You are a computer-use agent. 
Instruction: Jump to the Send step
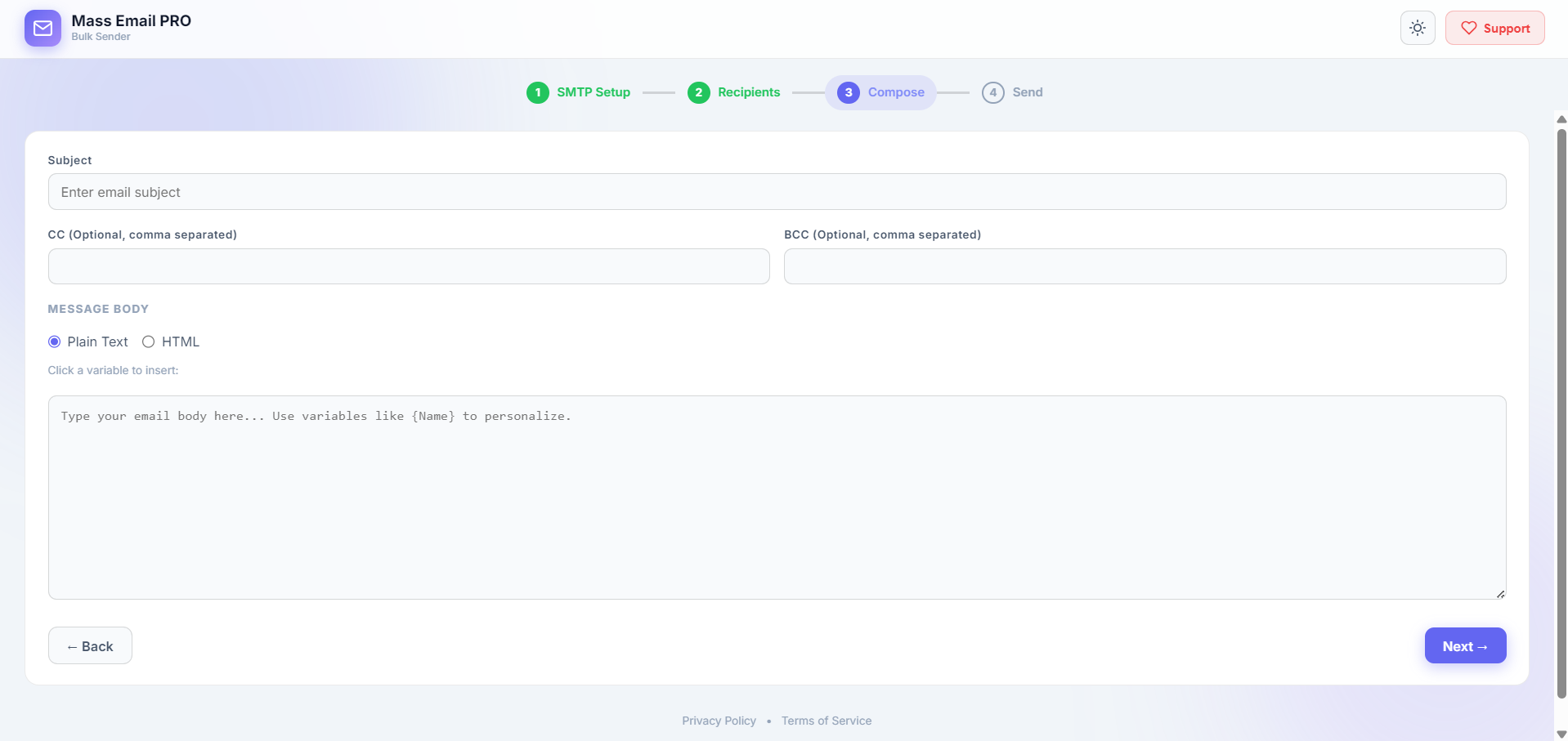pyautogui.click(x=1013, y=92)
